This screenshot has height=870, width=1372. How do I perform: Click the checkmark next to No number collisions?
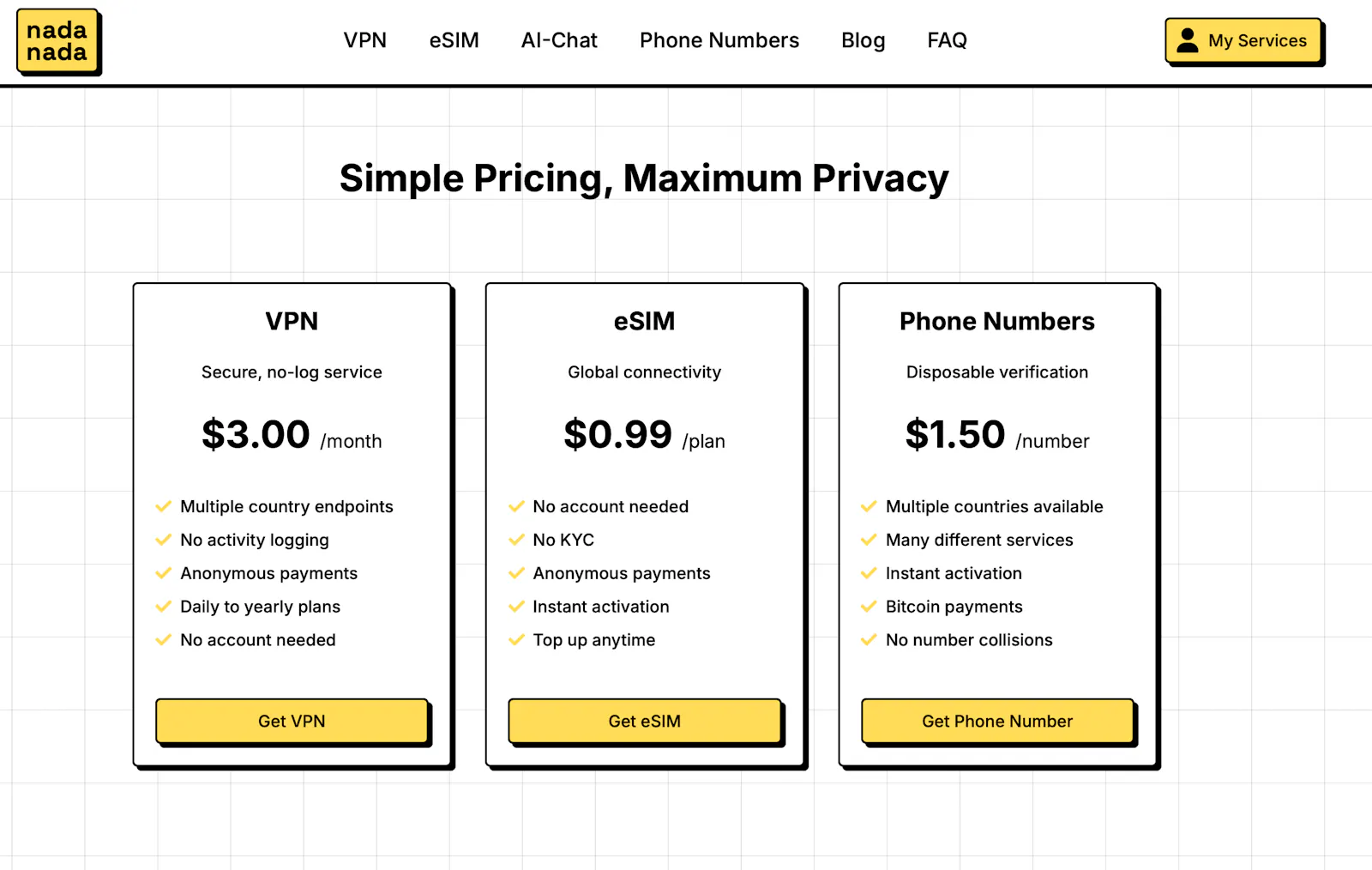point(869,640)
